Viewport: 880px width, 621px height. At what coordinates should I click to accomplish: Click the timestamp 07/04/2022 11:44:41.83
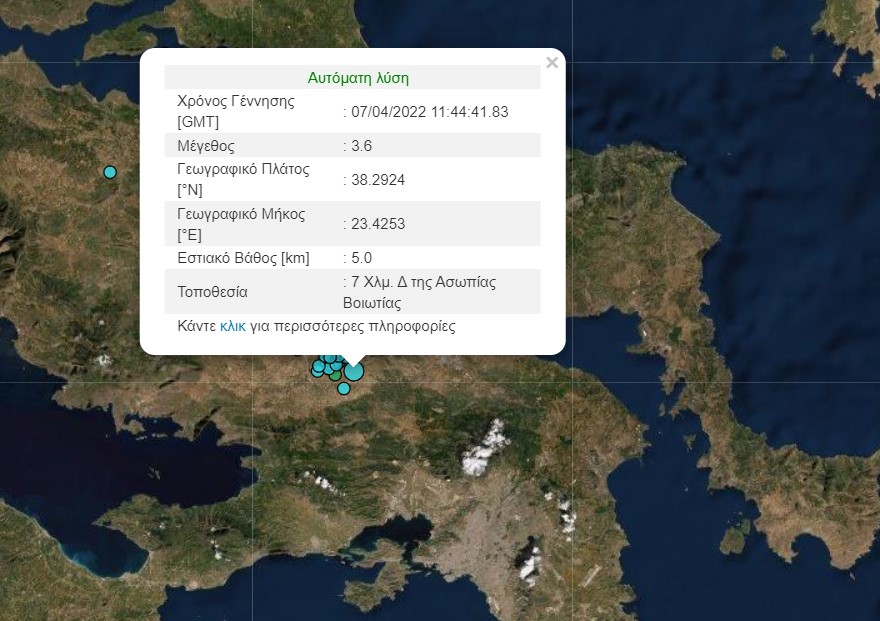428,111
